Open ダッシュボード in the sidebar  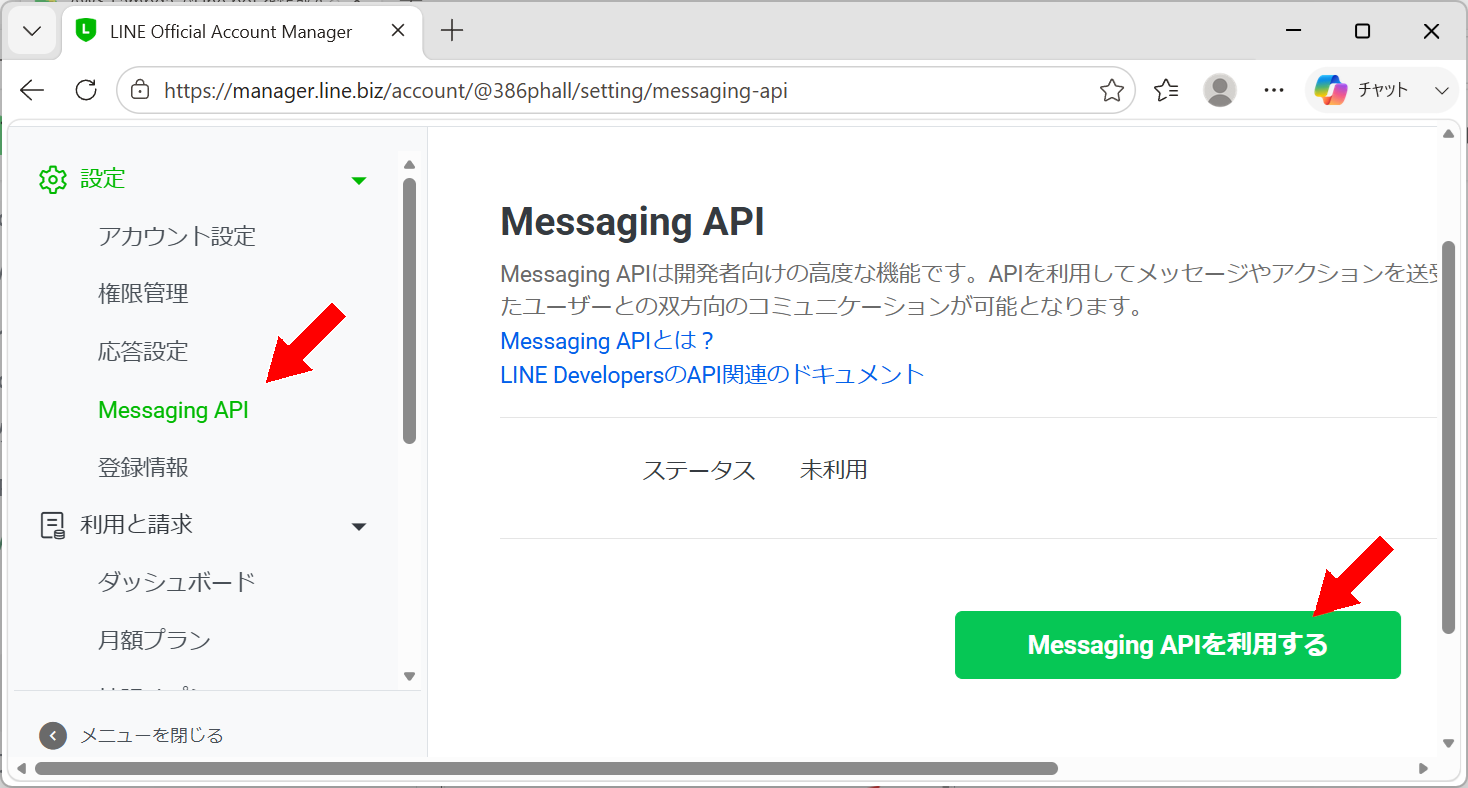coord(177,582)
